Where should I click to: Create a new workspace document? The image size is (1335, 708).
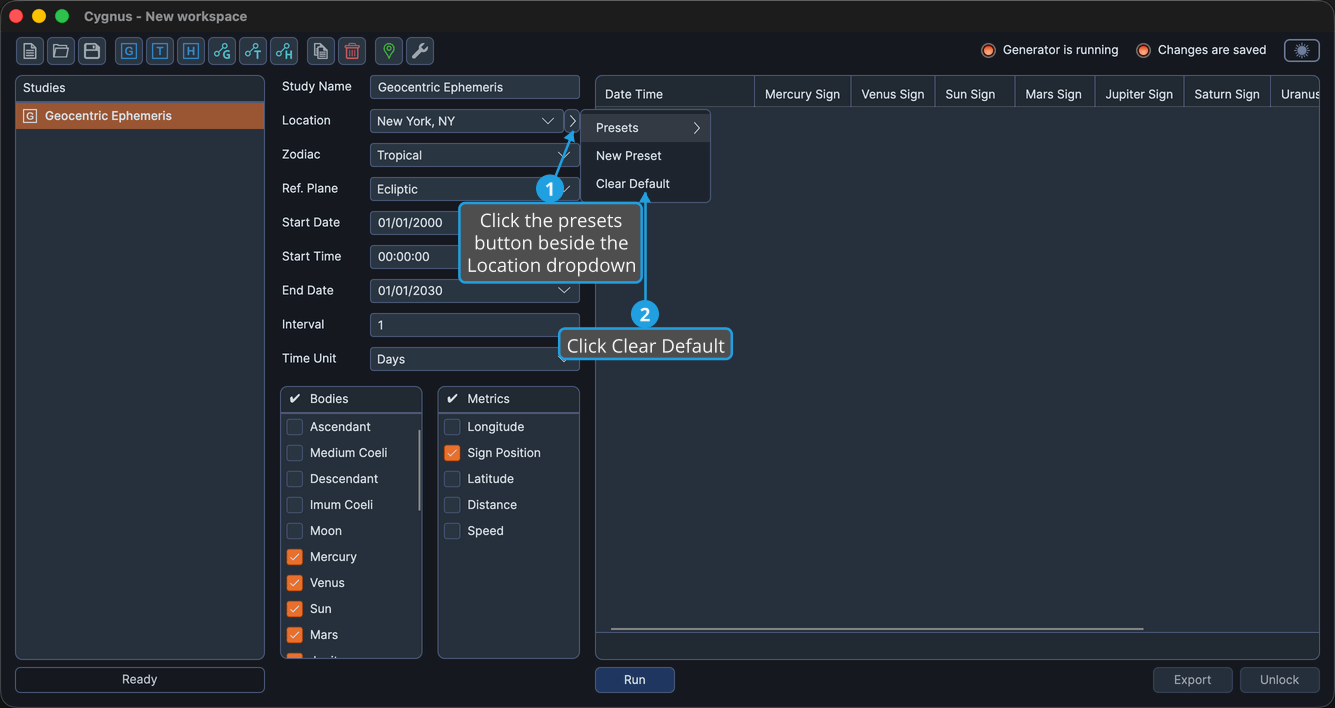[30, 51]
